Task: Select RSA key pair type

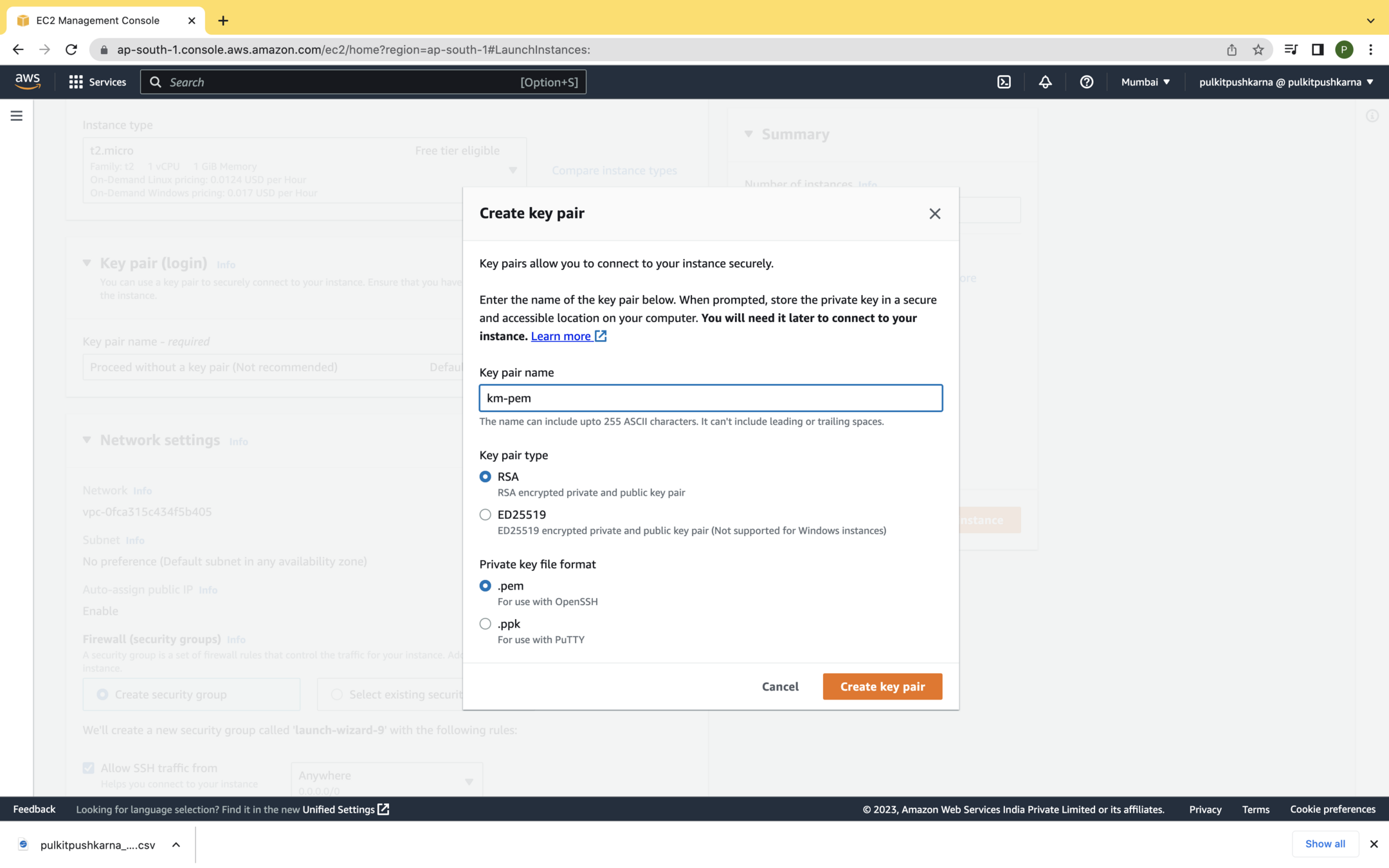Action: (486, 476)
